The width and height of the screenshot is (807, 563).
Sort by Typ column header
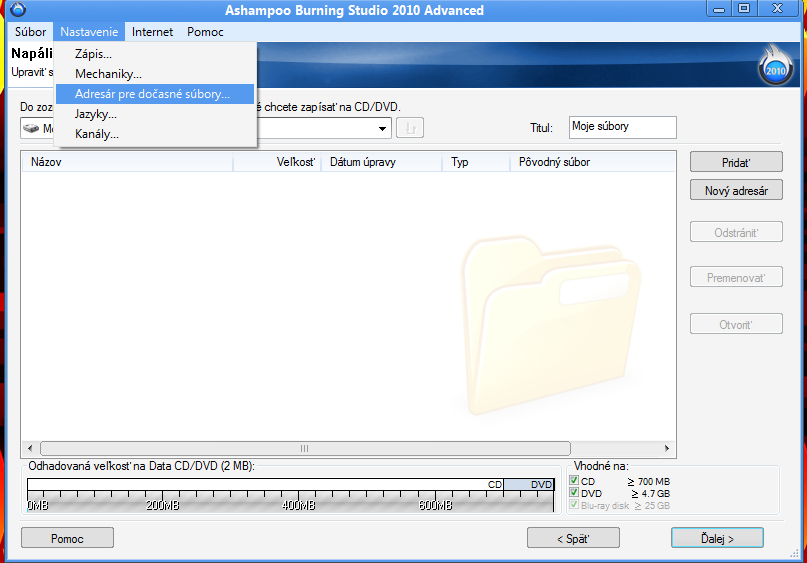point(476,162)
